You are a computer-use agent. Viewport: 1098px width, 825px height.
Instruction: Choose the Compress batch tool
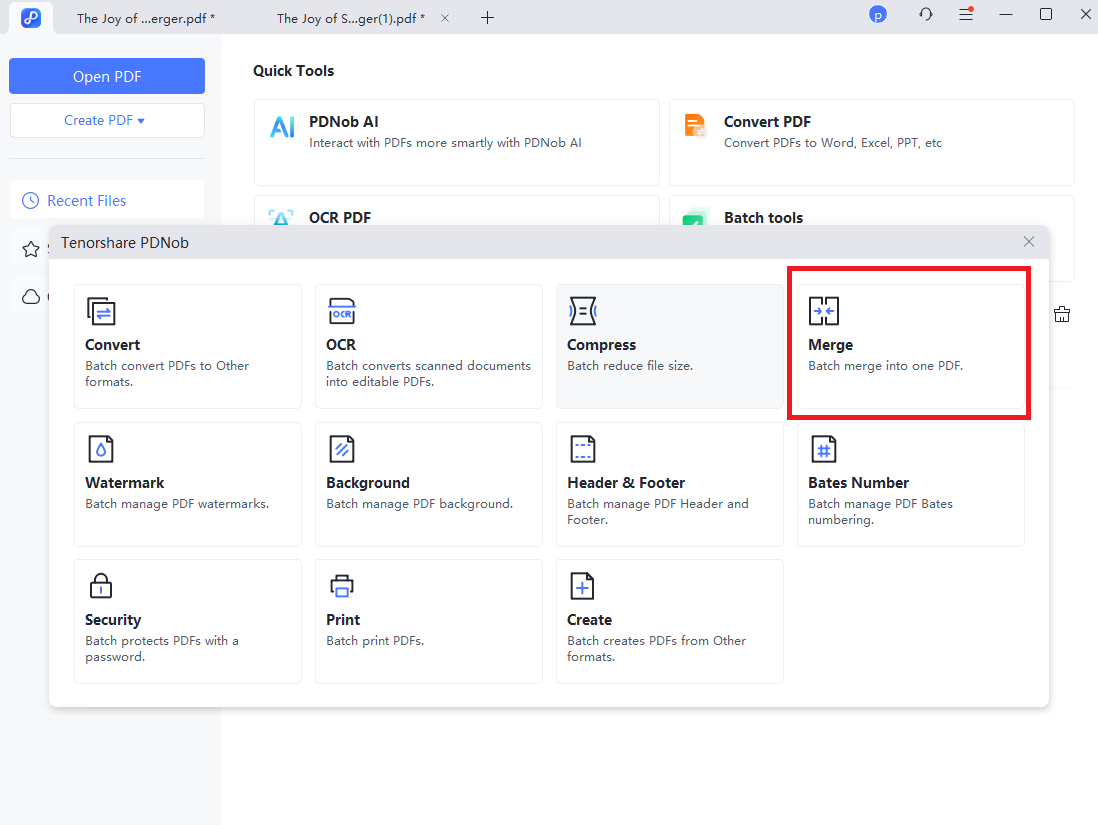pyautogui.click(x=669, y=345)
